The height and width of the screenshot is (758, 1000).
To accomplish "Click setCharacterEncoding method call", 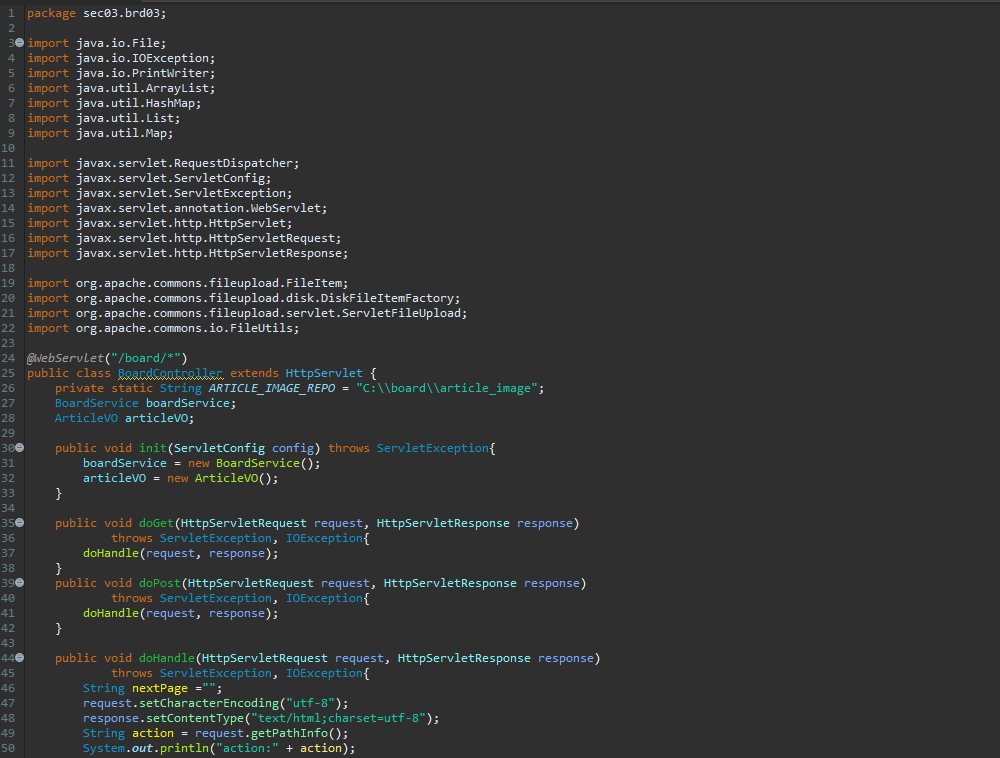I will (x=209, y=703).
